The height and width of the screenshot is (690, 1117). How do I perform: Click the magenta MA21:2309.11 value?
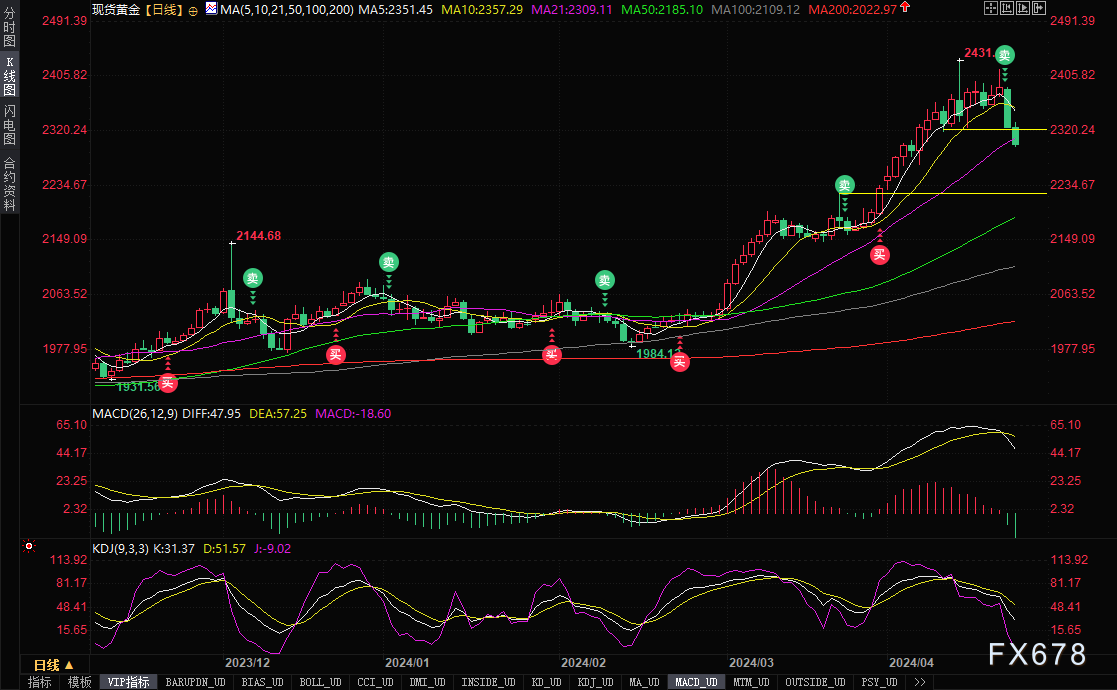pyautogui.click(x=572, y=10)
